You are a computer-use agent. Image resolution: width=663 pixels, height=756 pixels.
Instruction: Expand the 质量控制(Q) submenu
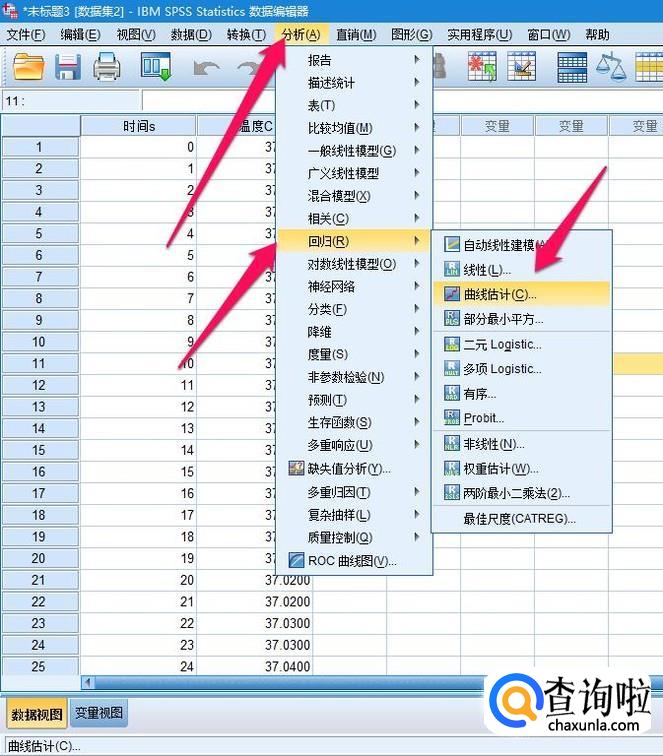[x=354, y=537]
